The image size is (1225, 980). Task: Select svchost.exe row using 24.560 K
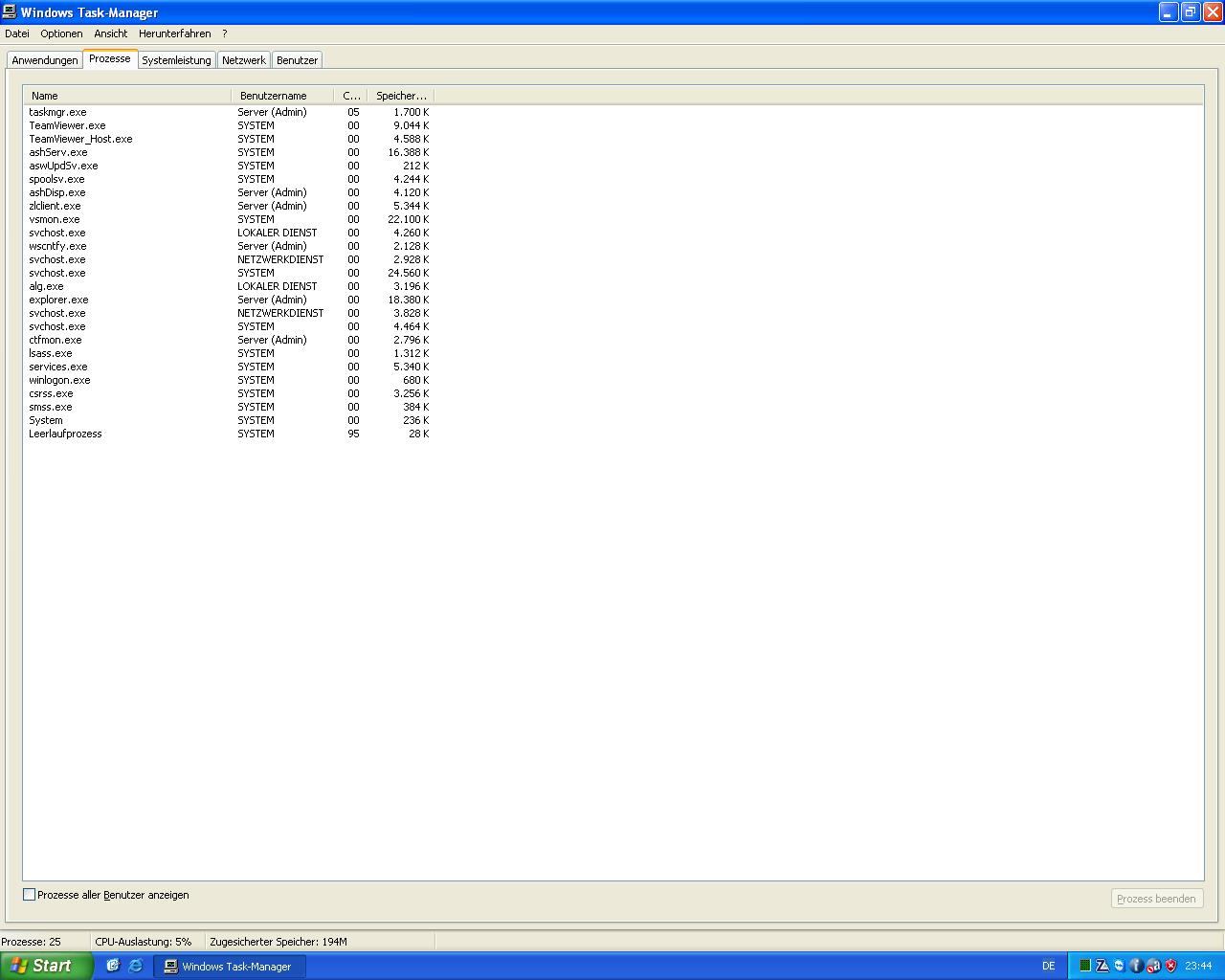(x=230, y=273)
